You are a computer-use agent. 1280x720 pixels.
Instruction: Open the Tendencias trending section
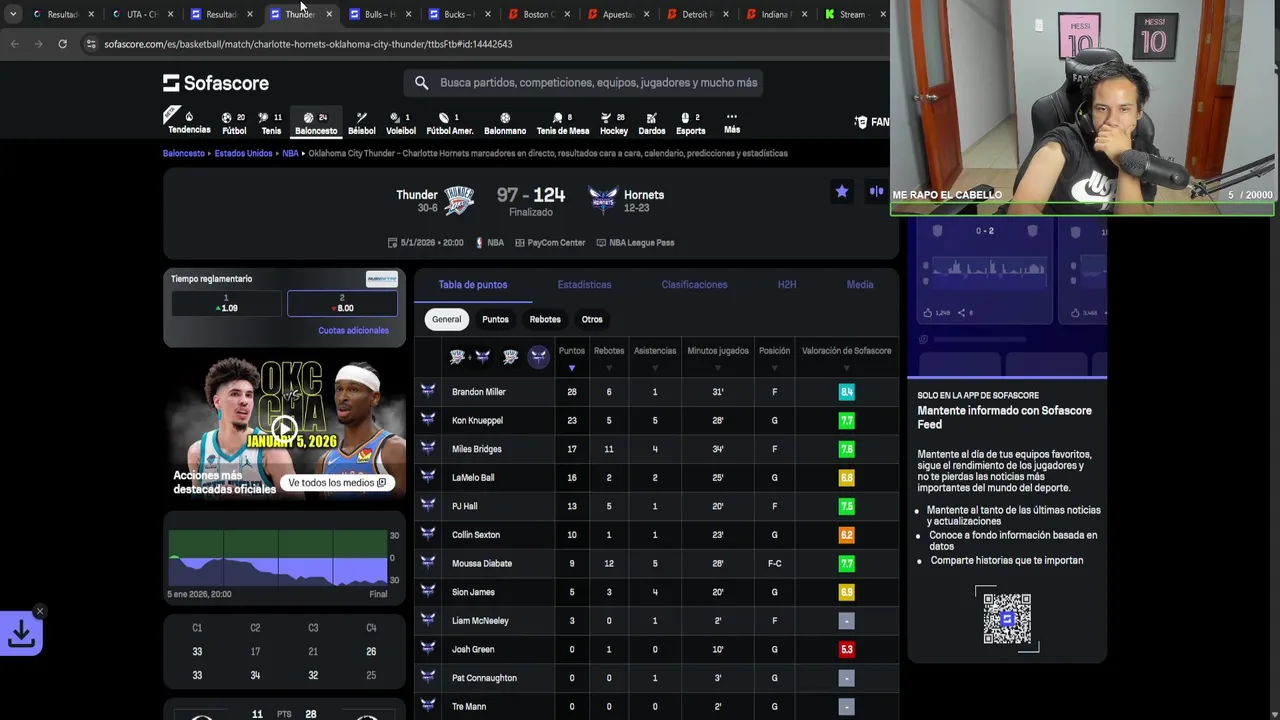[x=189, y=123]
